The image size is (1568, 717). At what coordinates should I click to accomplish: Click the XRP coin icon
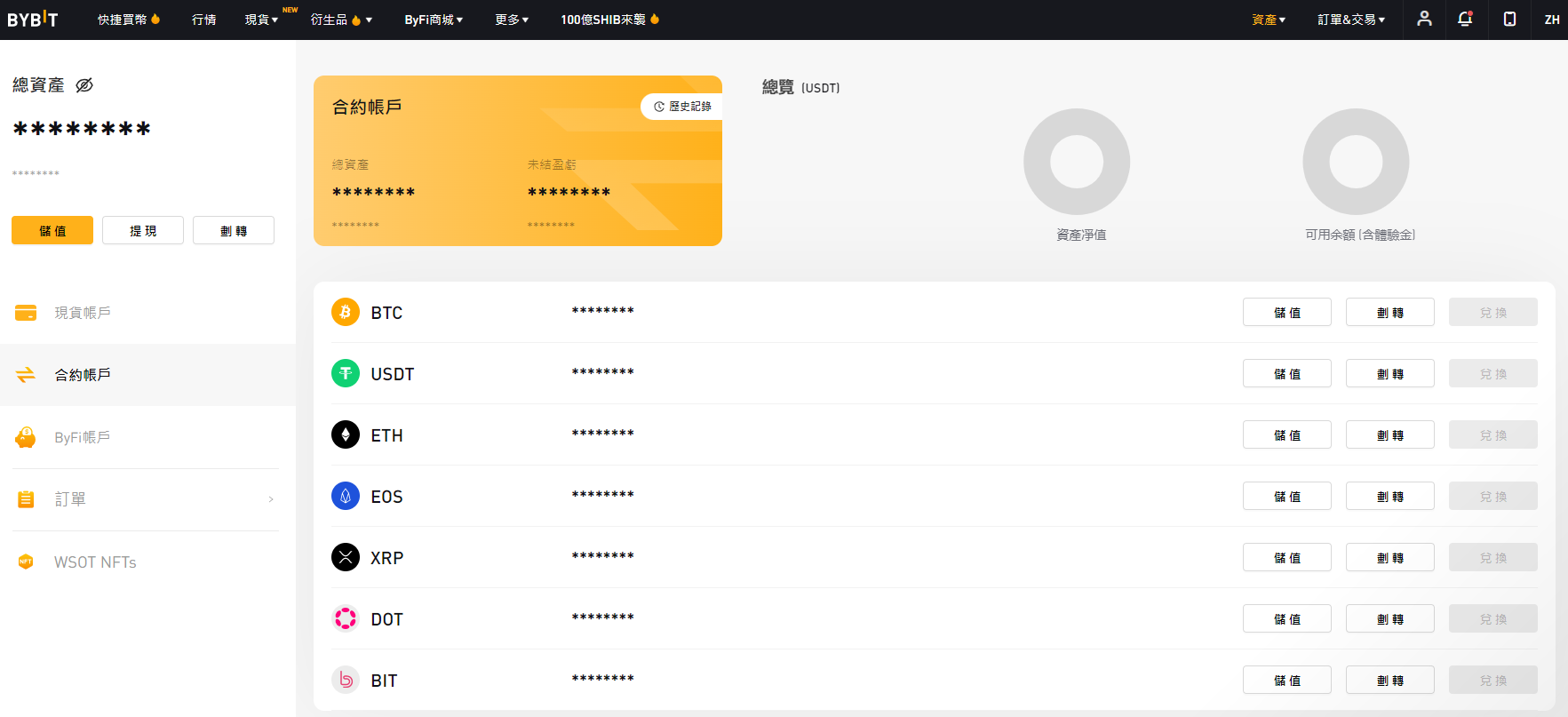click(346, 557)
